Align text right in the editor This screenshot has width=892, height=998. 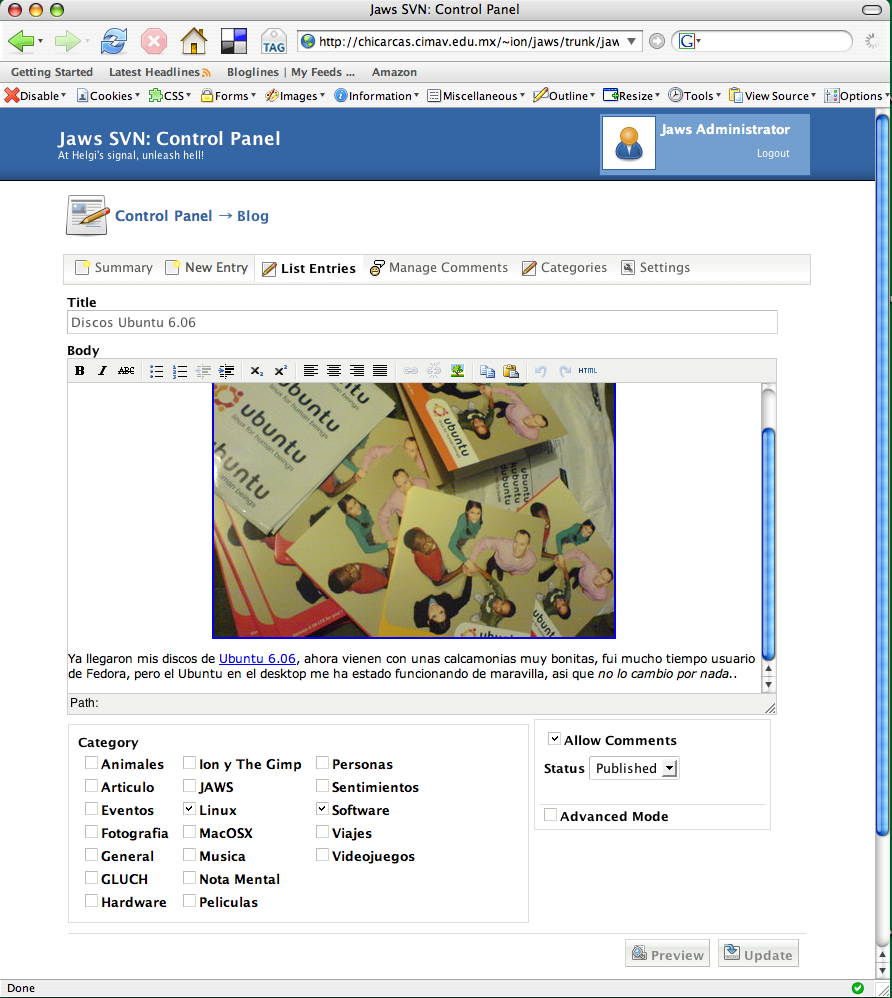(x=357, y=370)
